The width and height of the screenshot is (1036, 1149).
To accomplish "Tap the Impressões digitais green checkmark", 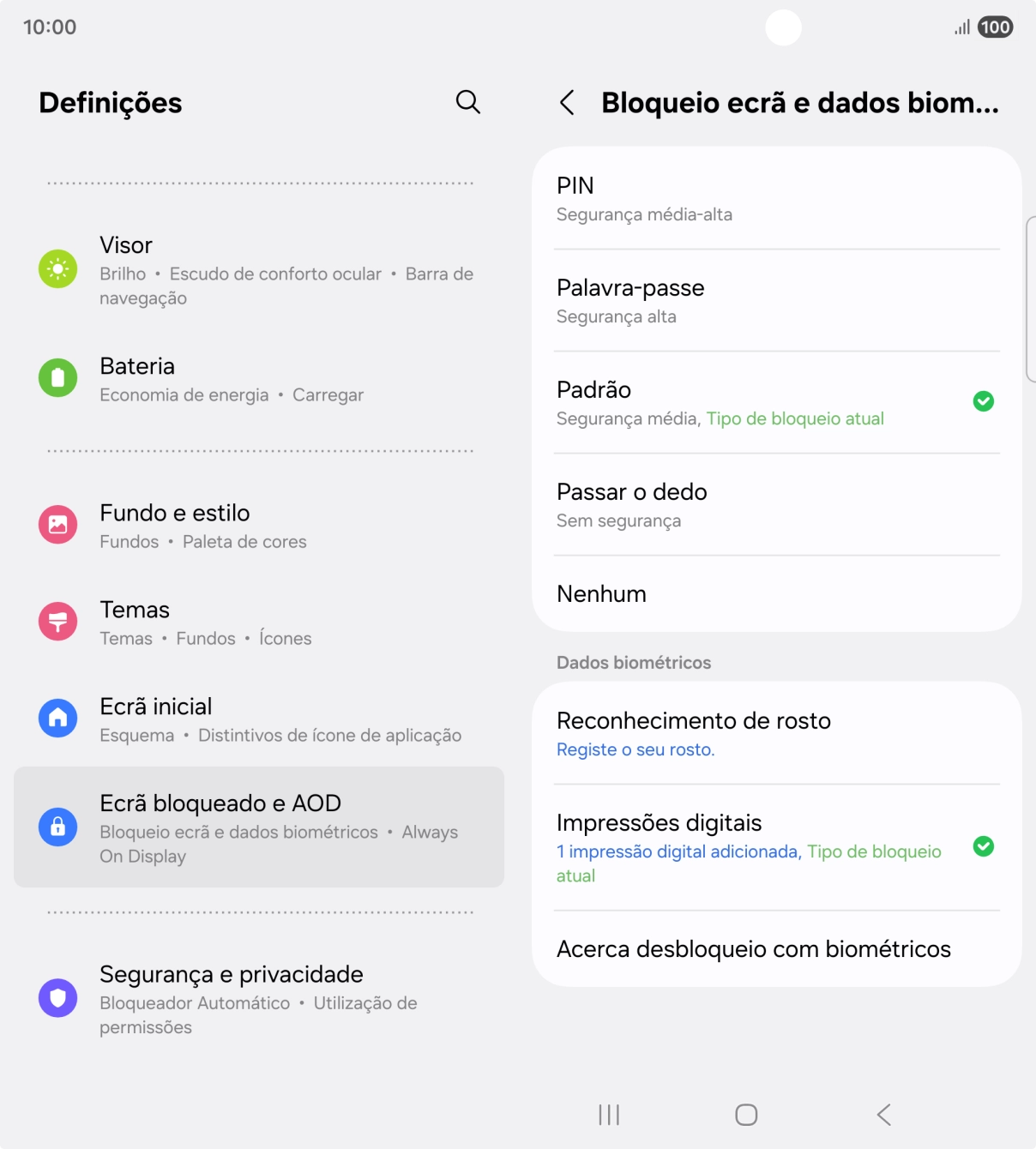I will click(x=984, y=846).
